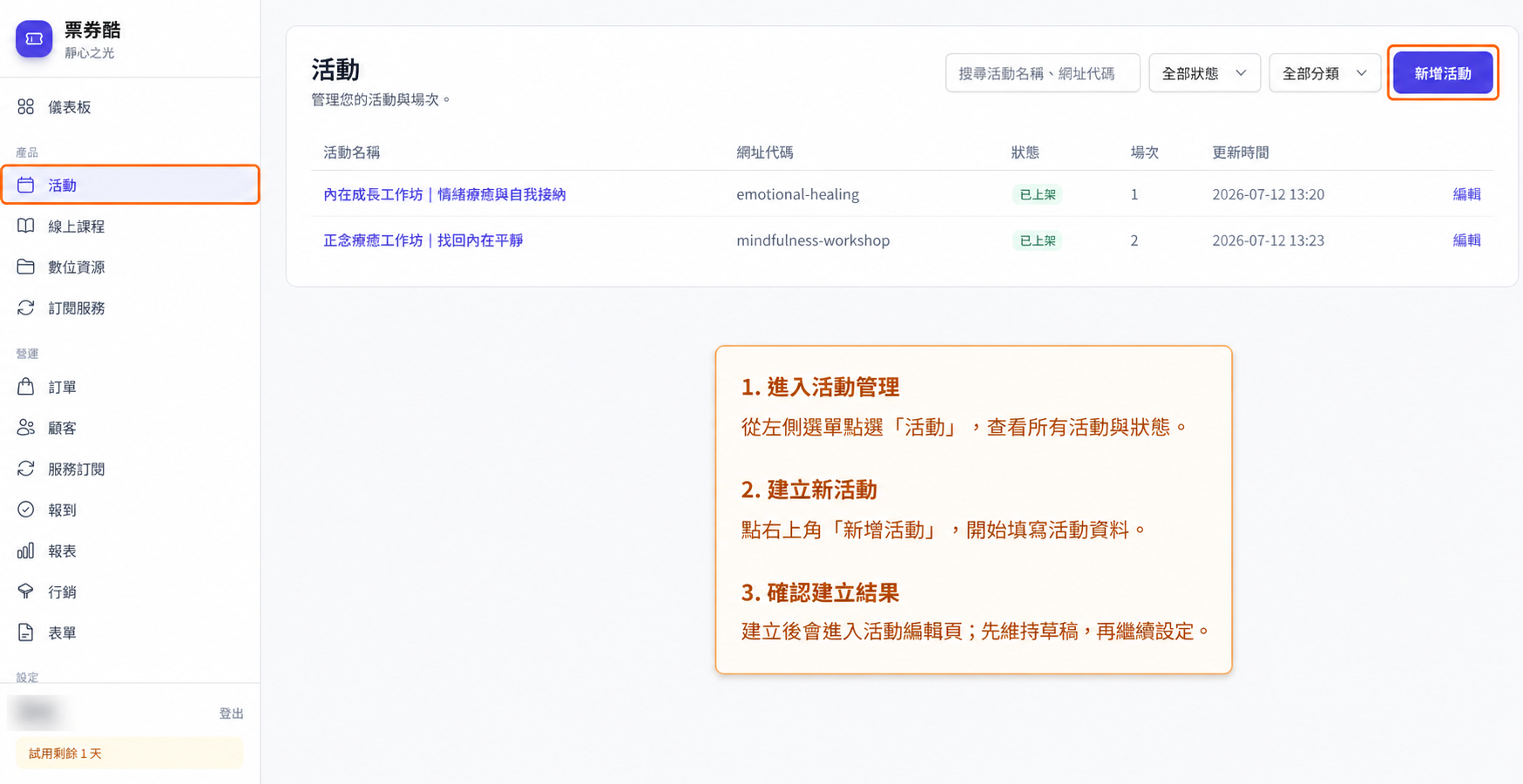Click the 登出 logout link
Screen dimensions: 1523x784
(x=231, y=713)
